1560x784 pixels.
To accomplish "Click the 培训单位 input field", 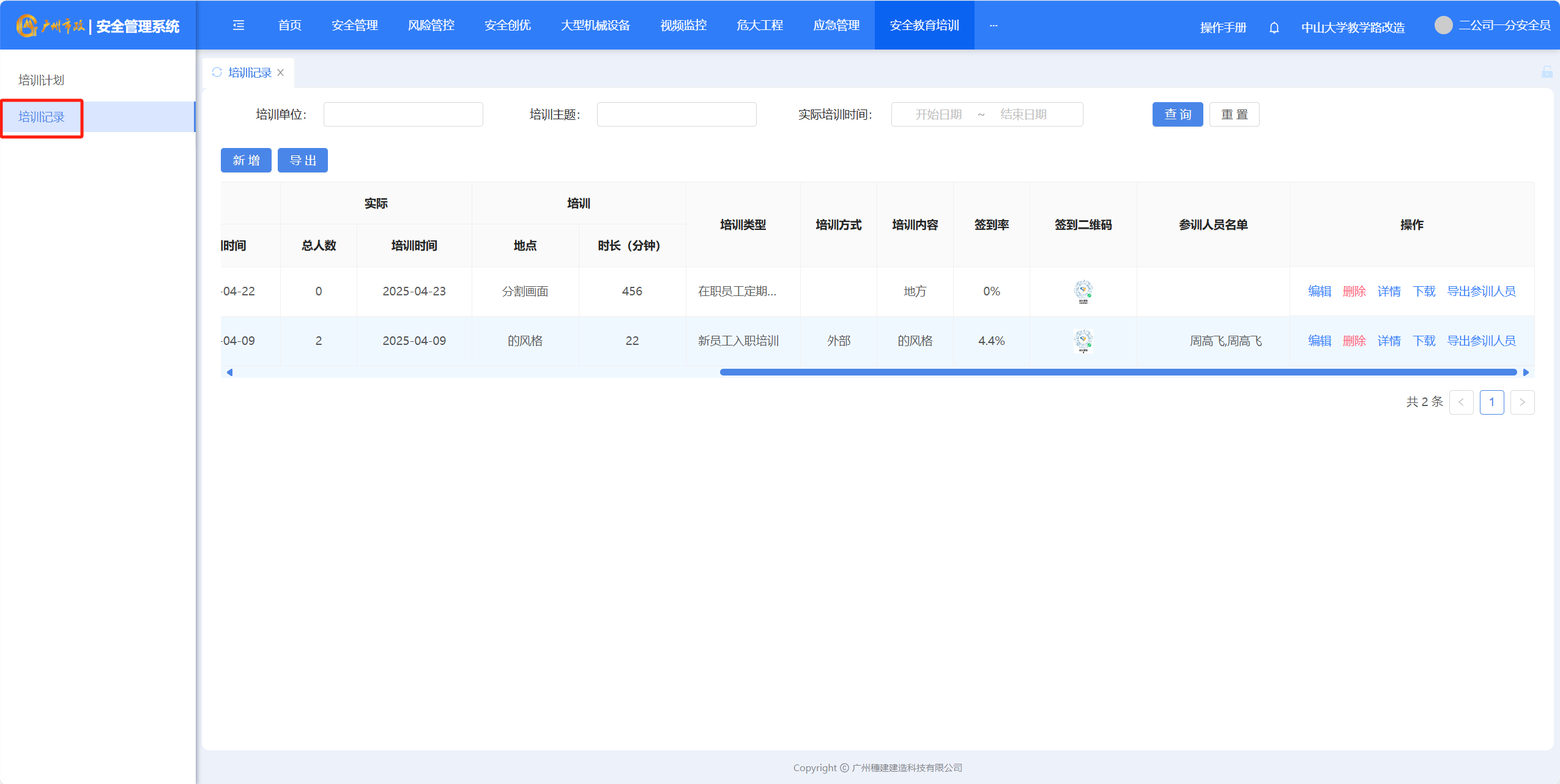I will [403, 114].
